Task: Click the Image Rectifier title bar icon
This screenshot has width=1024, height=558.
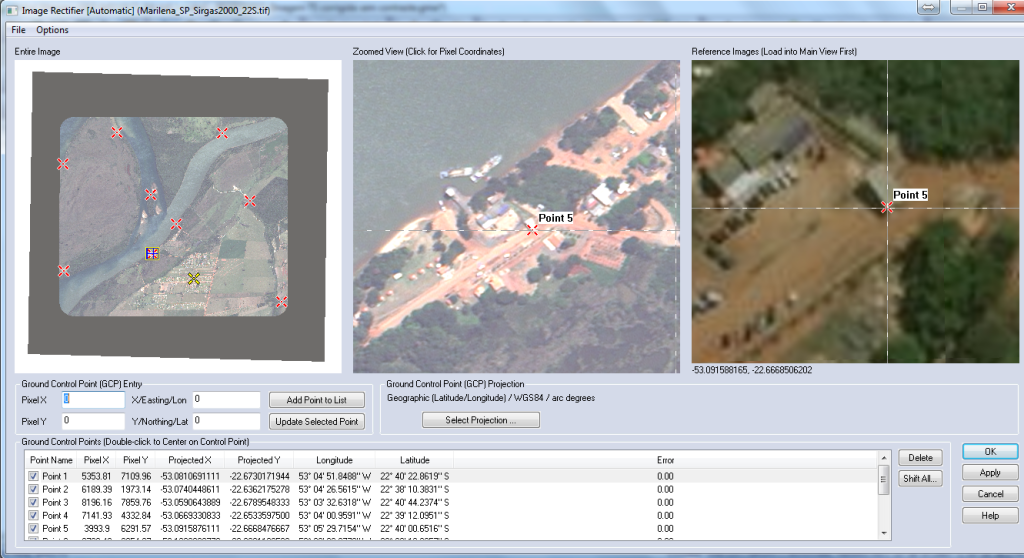Action: click(10, 9)
